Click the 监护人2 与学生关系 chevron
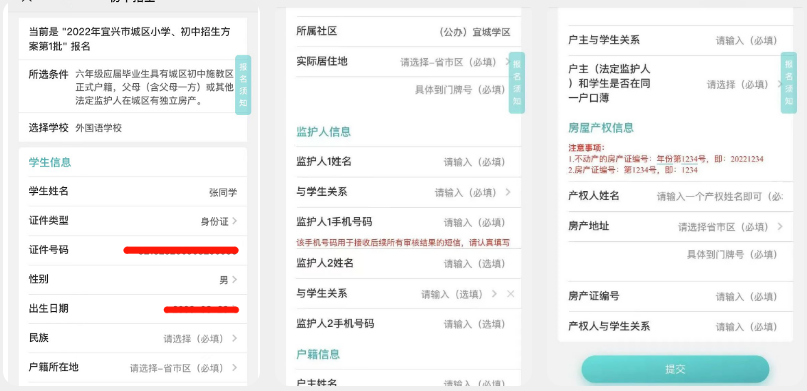807x391 pixels. [495, 294]
